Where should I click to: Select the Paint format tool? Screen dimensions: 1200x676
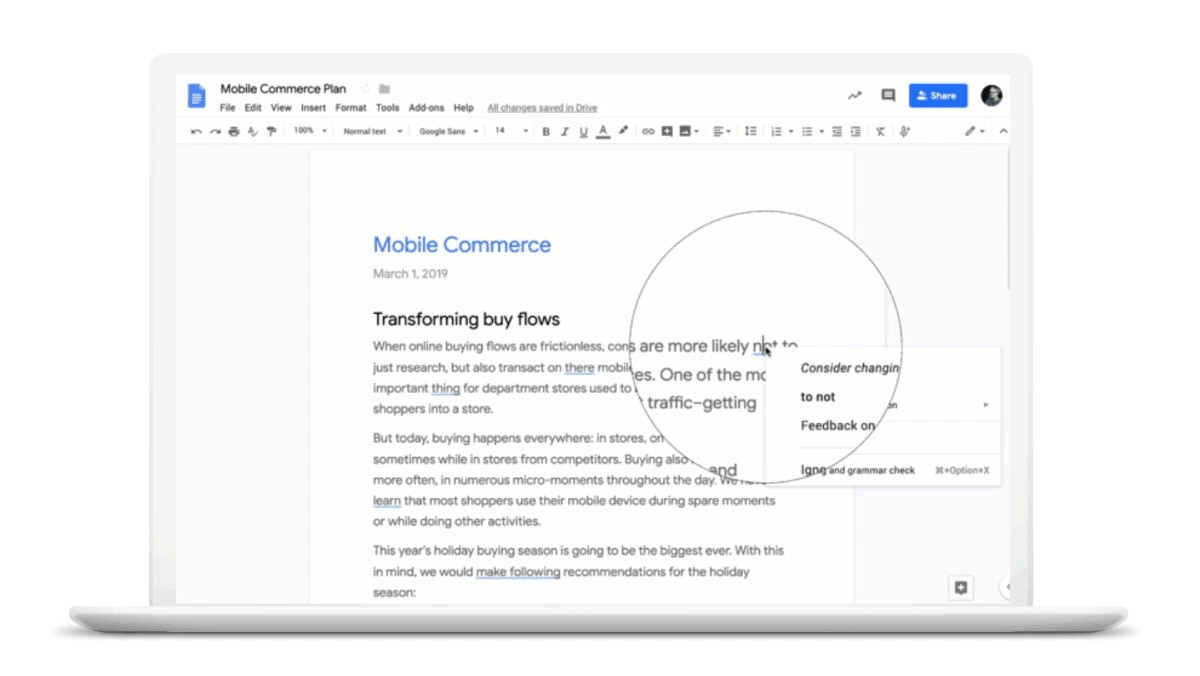tap(271, 132)
